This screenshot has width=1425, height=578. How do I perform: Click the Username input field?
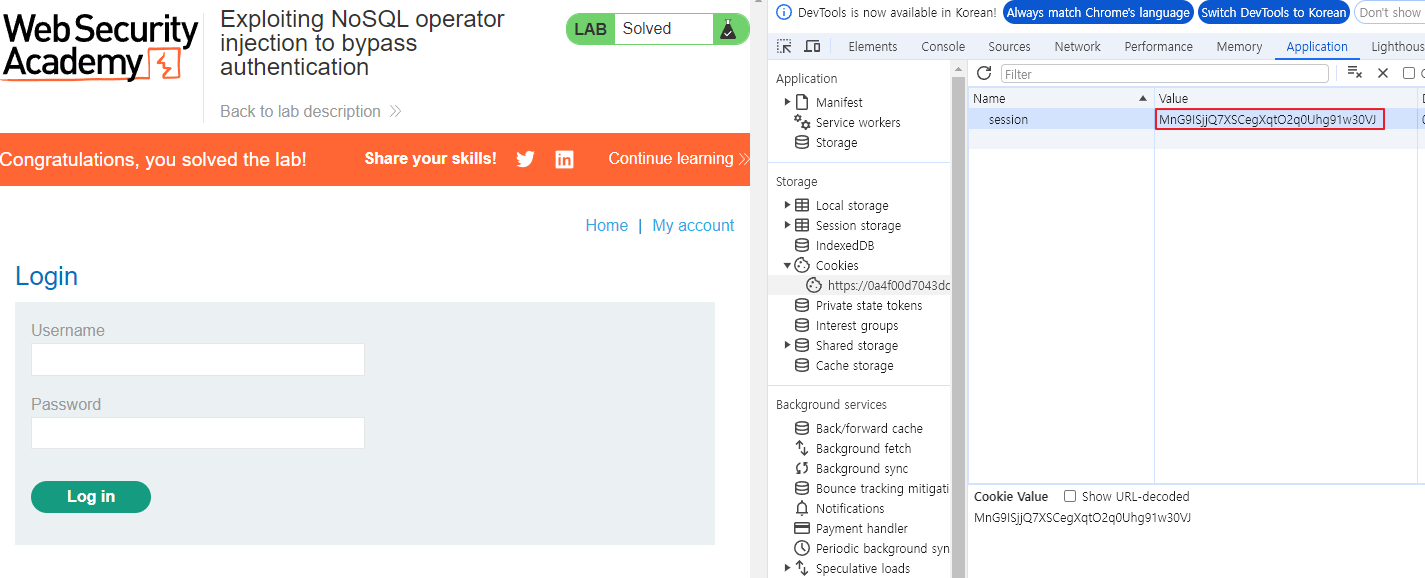pos(198,359)
